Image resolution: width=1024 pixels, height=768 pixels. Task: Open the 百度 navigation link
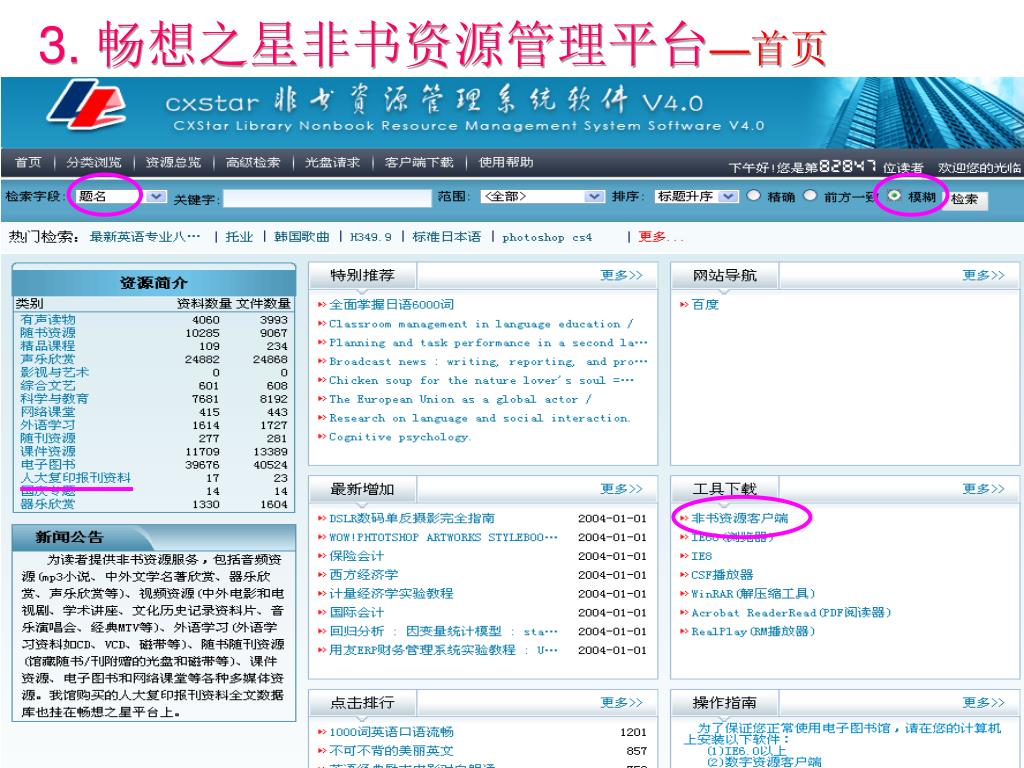tap(705, 304)
